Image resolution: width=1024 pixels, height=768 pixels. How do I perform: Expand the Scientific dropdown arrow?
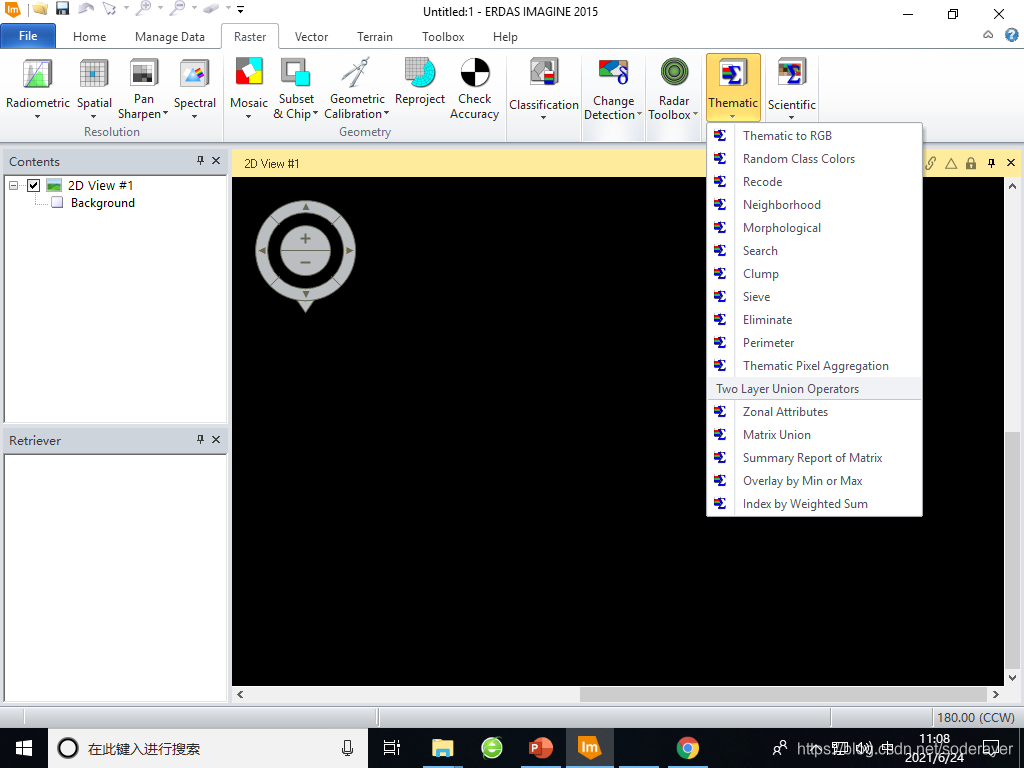coord(792,118)
